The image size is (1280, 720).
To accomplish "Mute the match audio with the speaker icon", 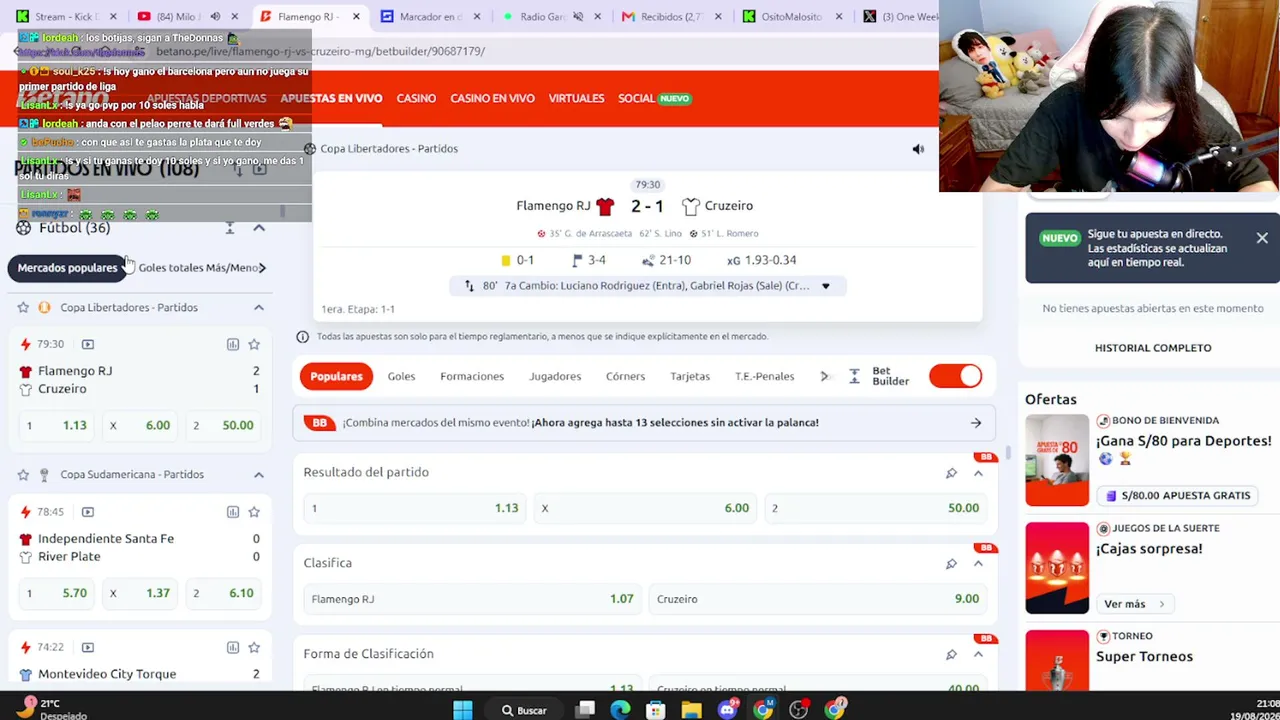I will pos(918,149).
